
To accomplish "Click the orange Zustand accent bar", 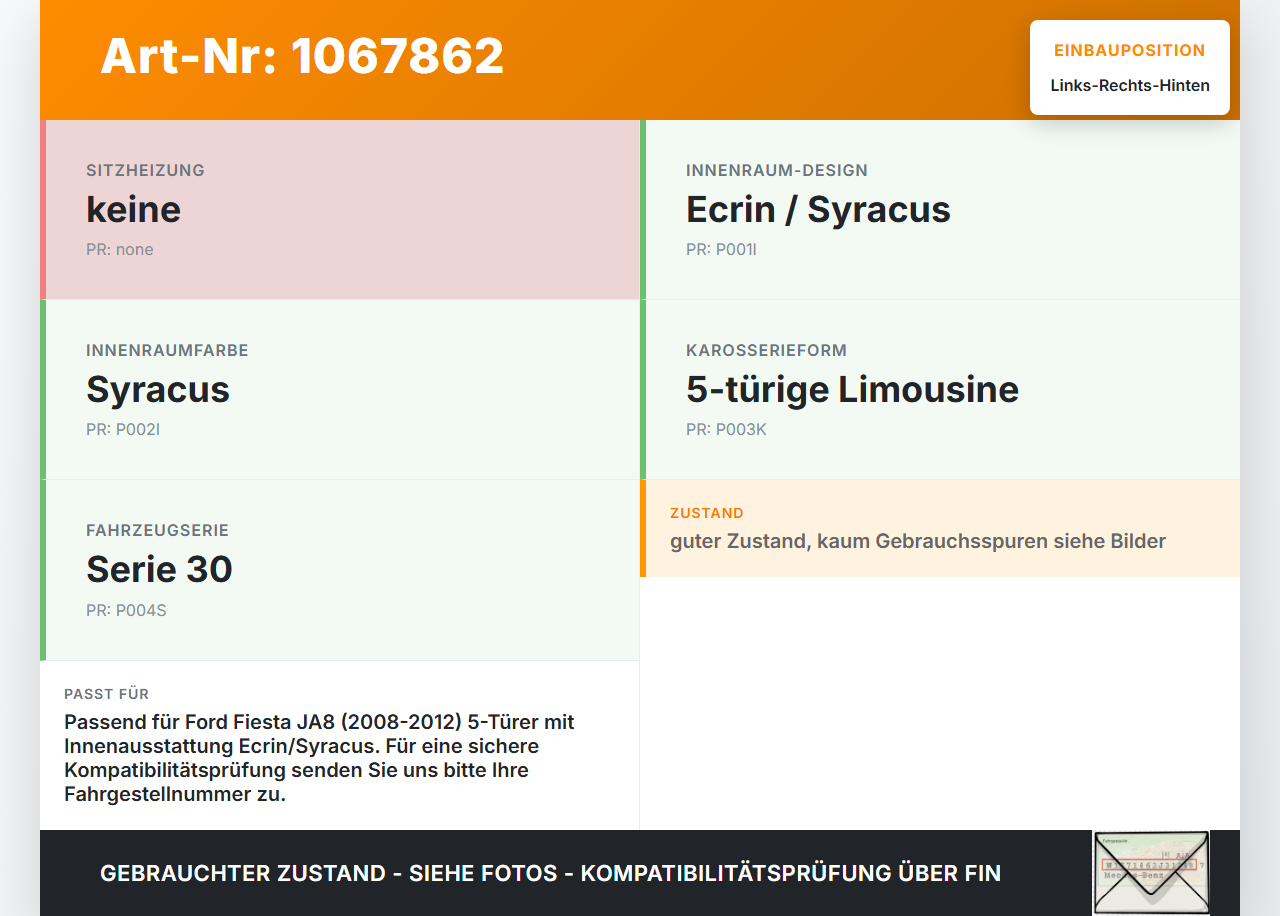I will click(643, 528).
